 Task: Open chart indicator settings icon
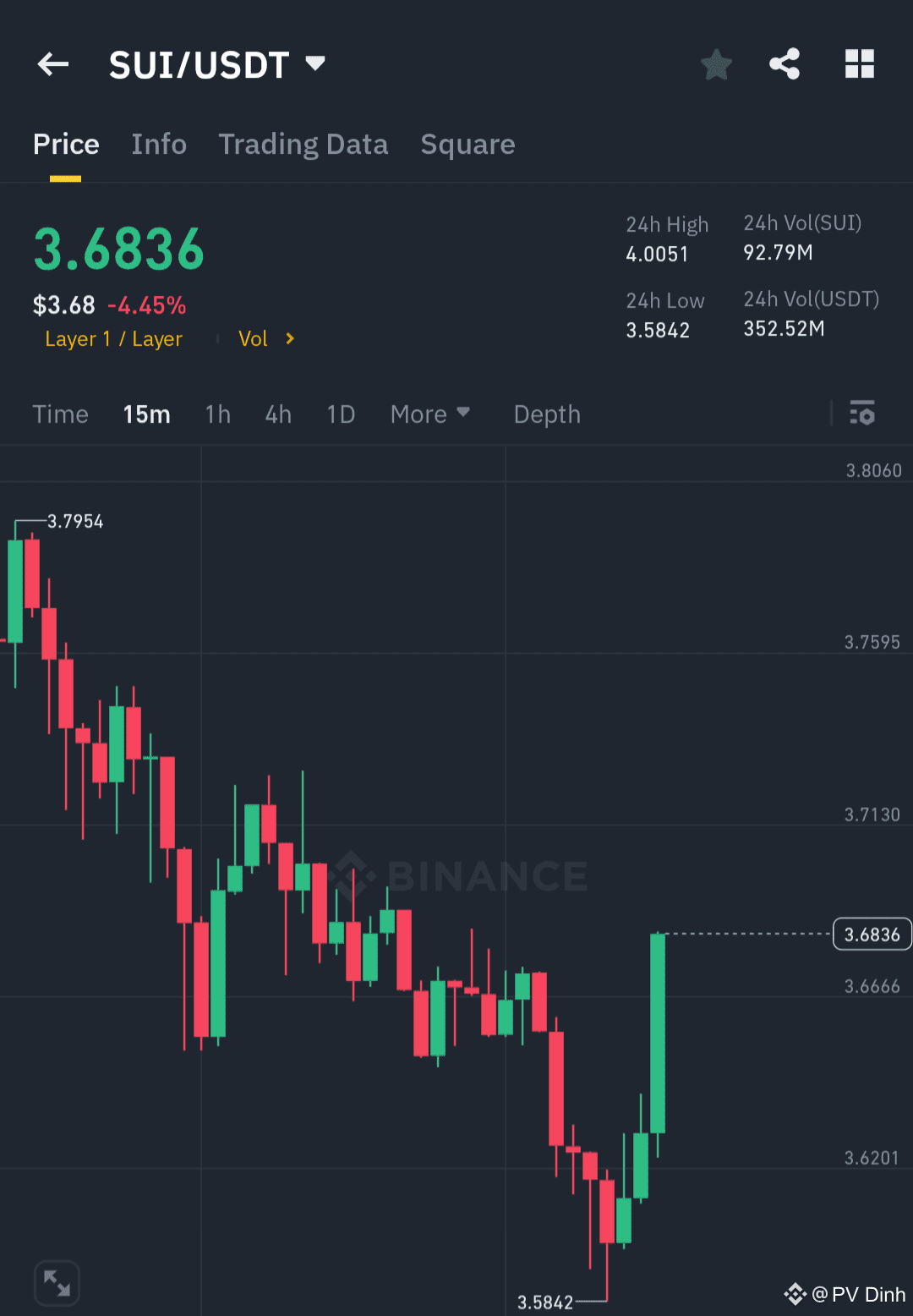863,414
